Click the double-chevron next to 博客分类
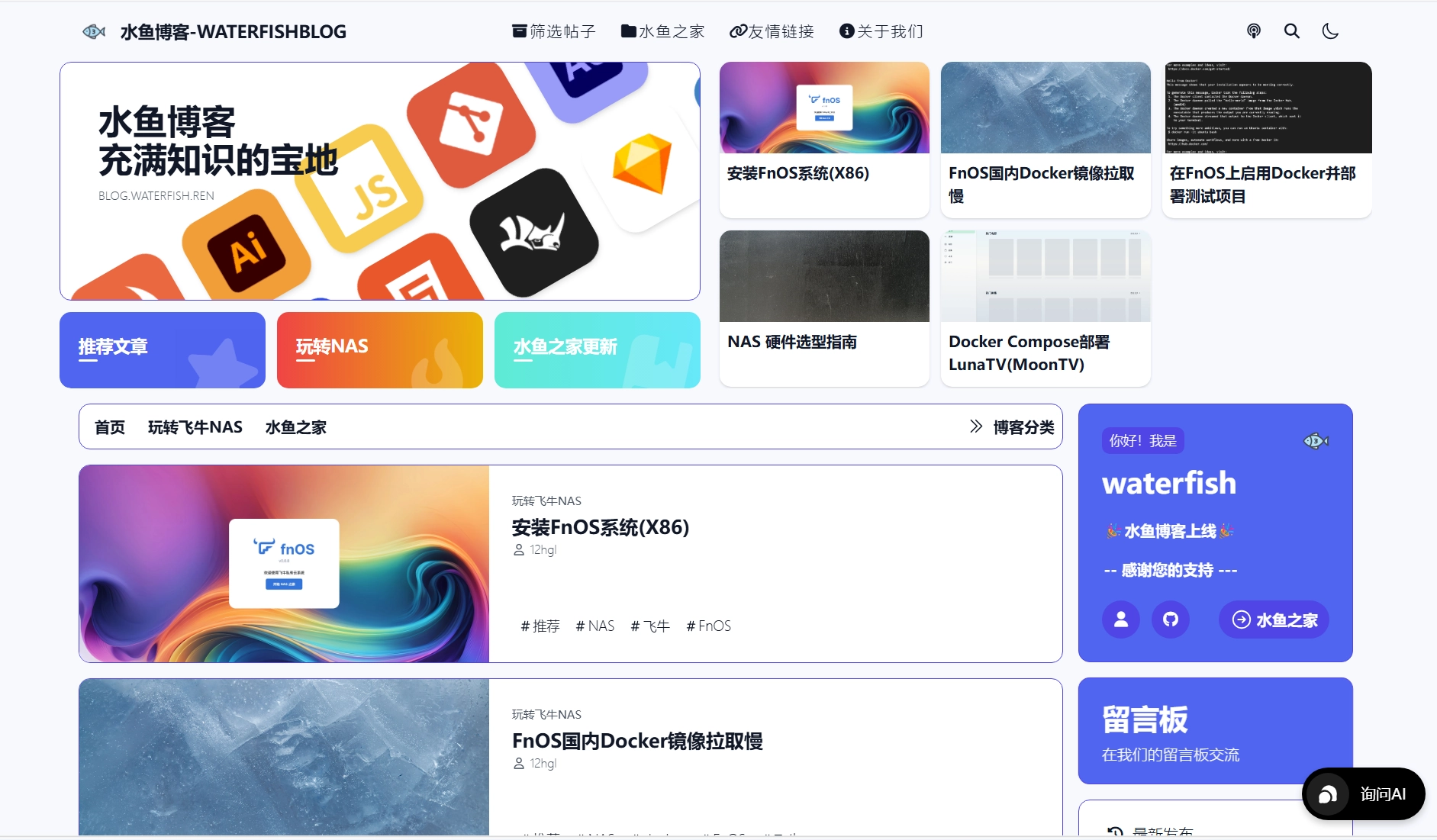The width and height of the screenshot is (1437, 840). [976, 426]
